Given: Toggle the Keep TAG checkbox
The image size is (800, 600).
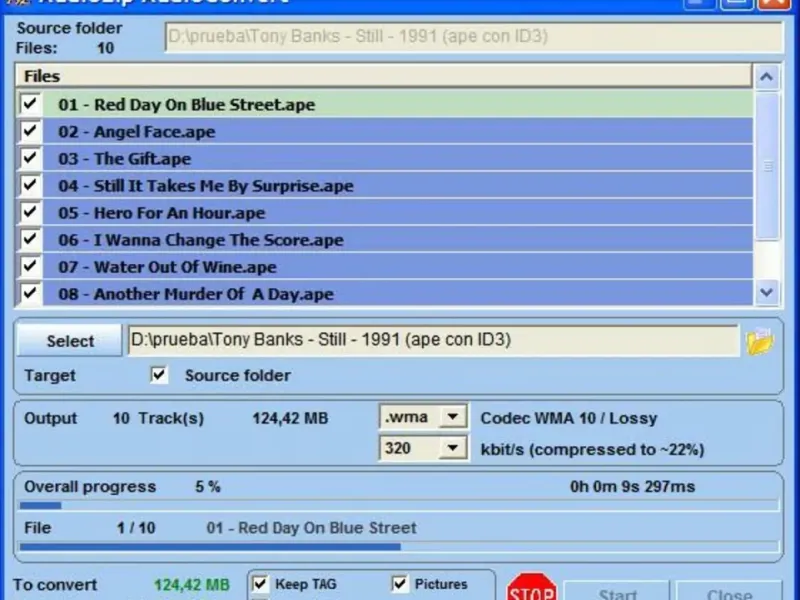Looking at the screenshot, I should pyautogui.click(x=260, y=584).
